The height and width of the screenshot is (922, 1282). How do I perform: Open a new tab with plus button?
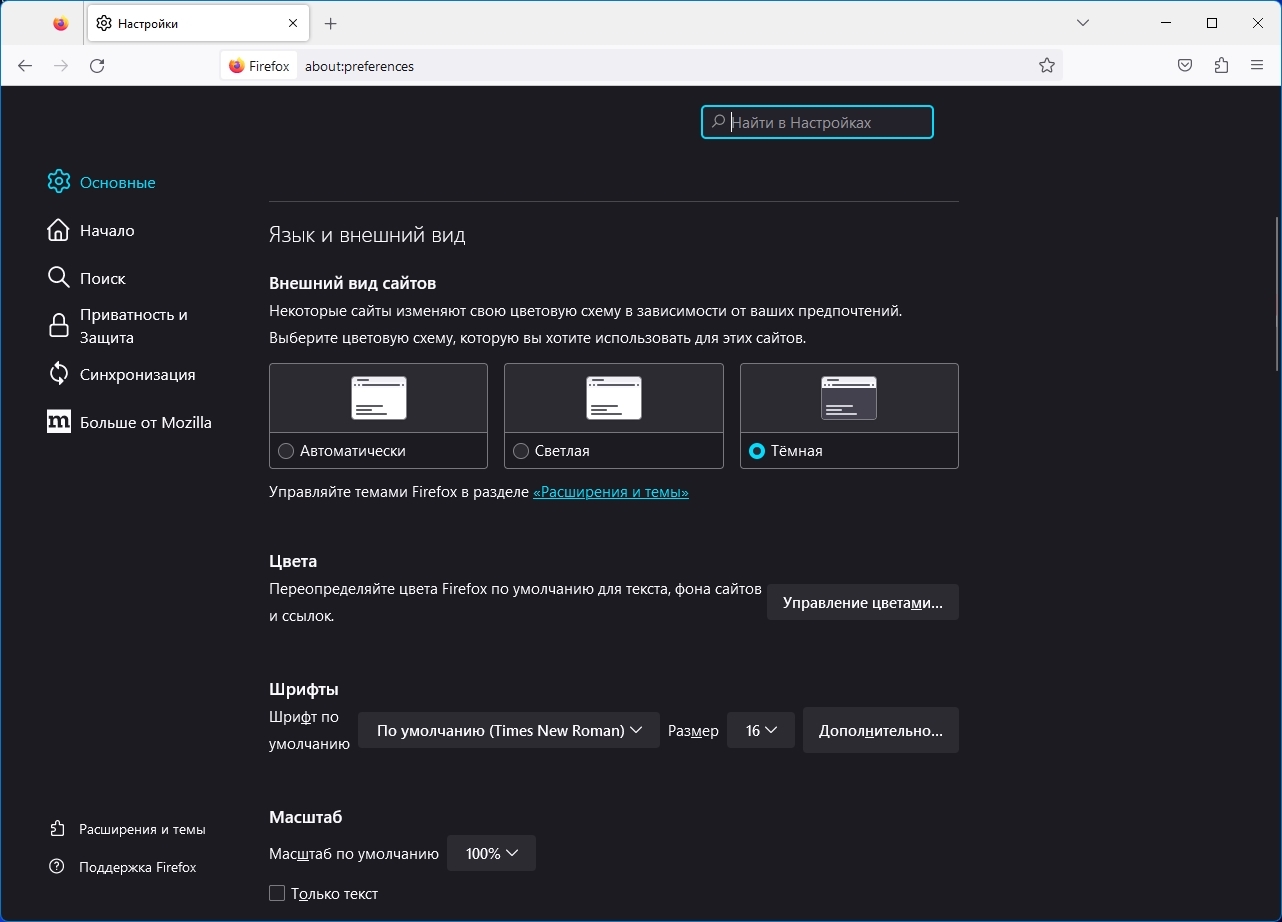point(331,23)
